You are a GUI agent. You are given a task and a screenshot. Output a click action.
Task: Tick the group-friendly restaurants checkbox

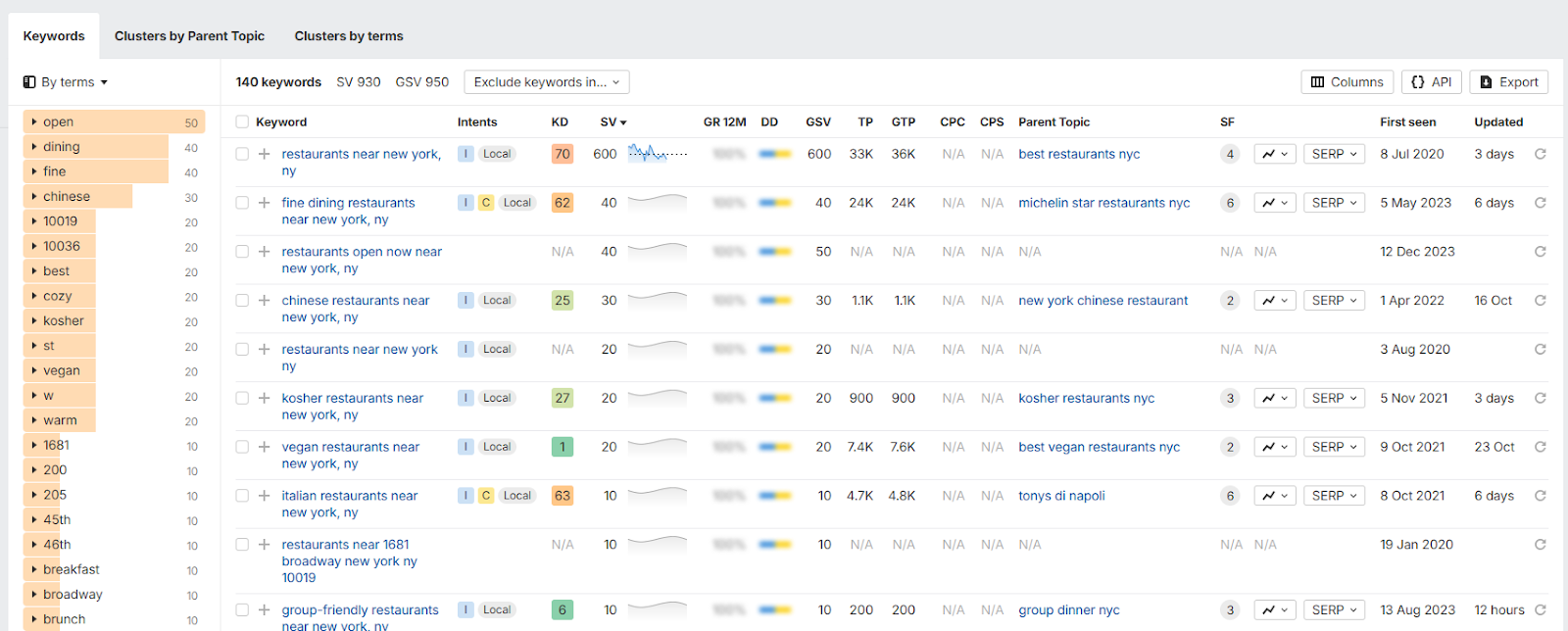242,609
